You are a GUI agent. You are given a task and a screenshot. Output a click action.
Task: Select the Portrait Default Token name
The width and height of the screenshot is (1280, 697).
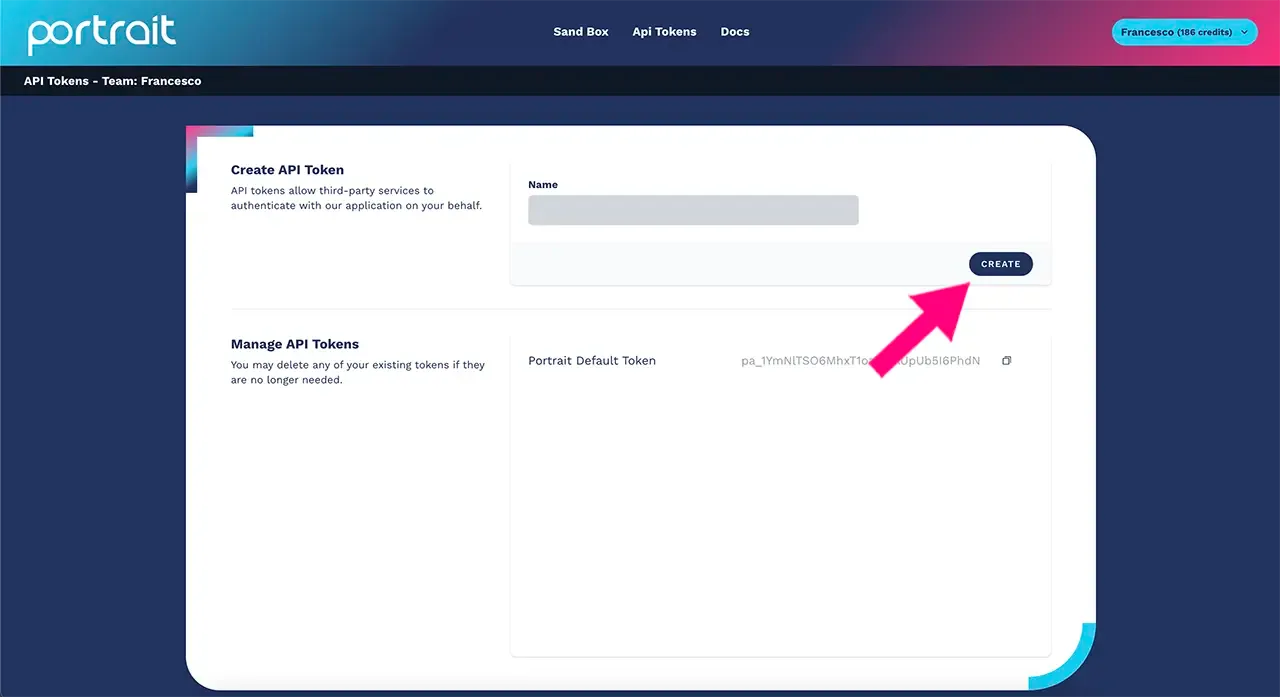(592, 360)
